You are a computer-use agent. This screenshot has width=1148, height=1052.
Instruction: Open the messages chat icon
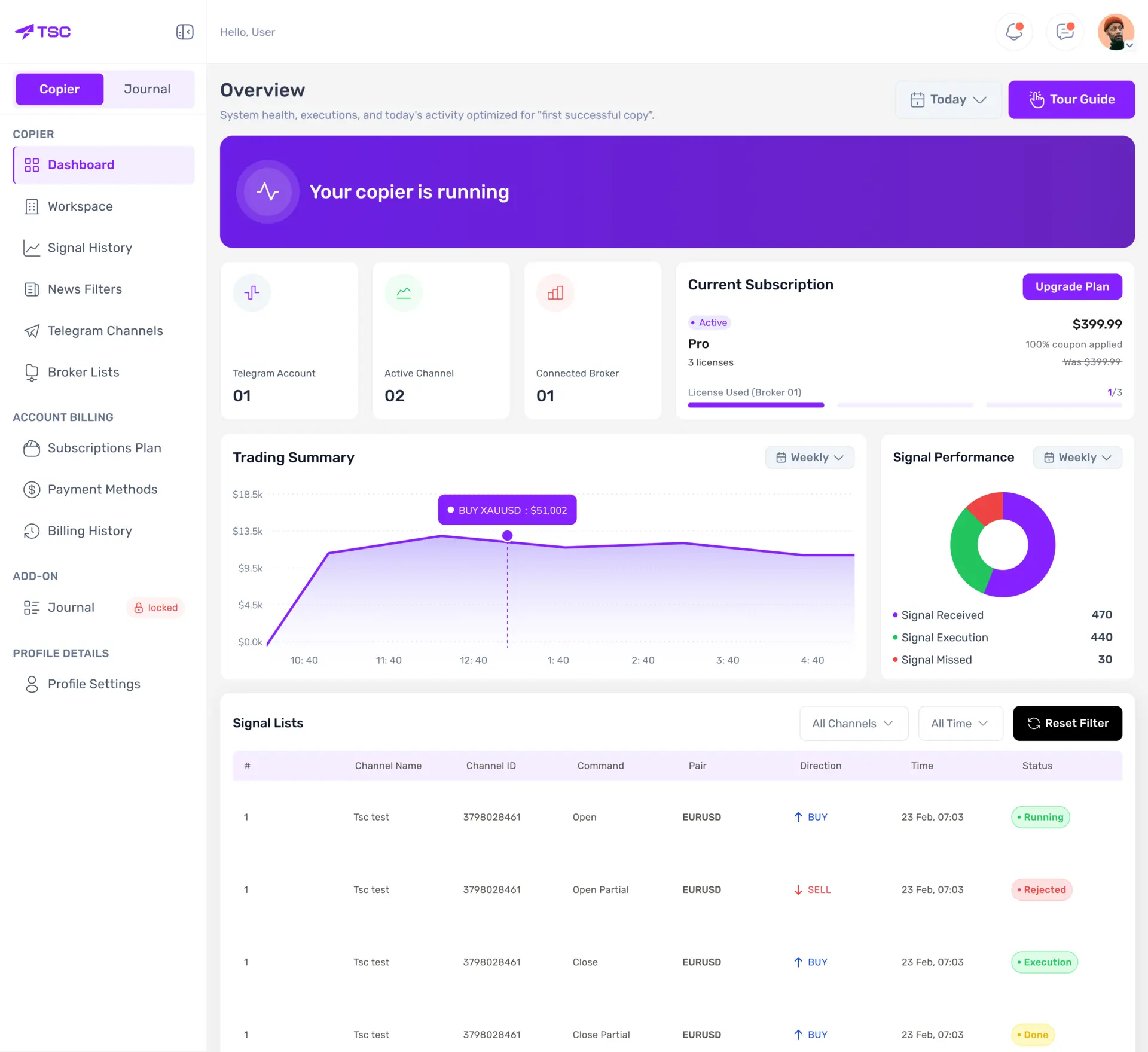[1065, 32]
